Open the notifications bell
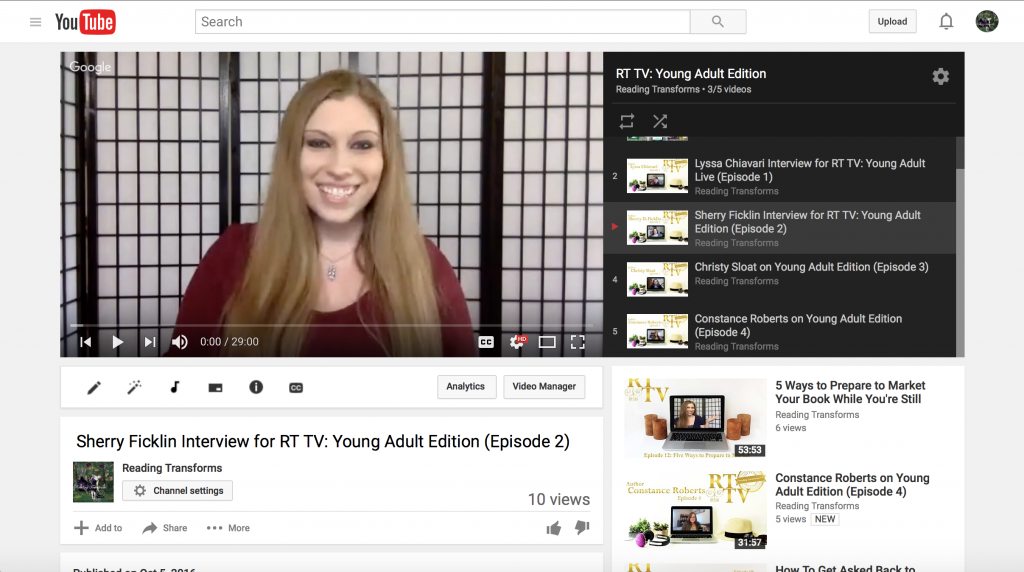 point(946,22)
